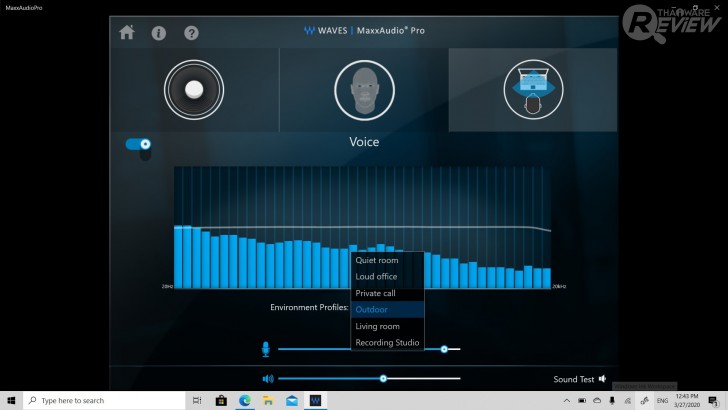Select Quiet room profile
728x410 pixels.
click(387, 260)
